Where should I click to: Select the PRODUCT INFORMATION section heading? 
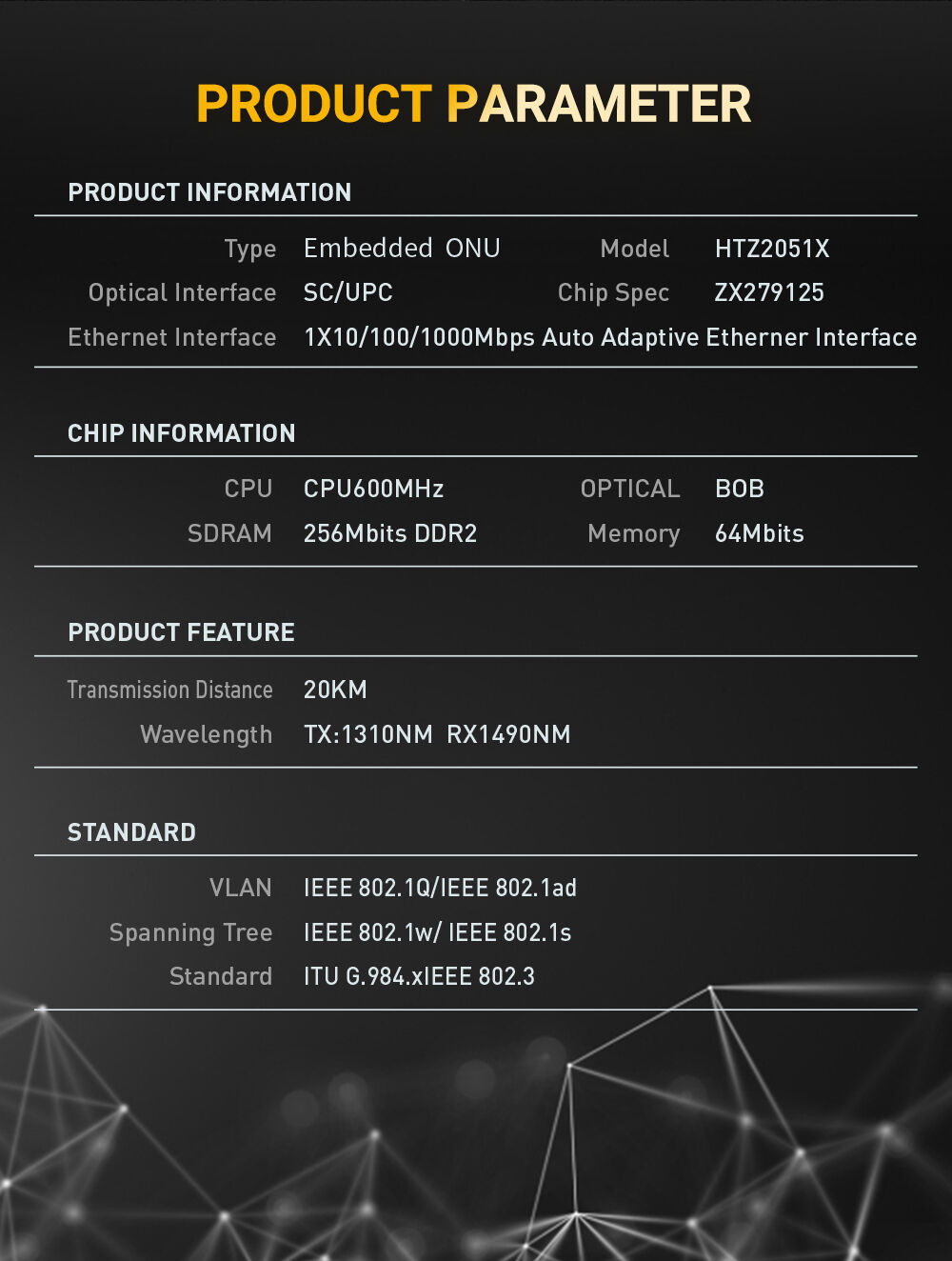(209, 192)
